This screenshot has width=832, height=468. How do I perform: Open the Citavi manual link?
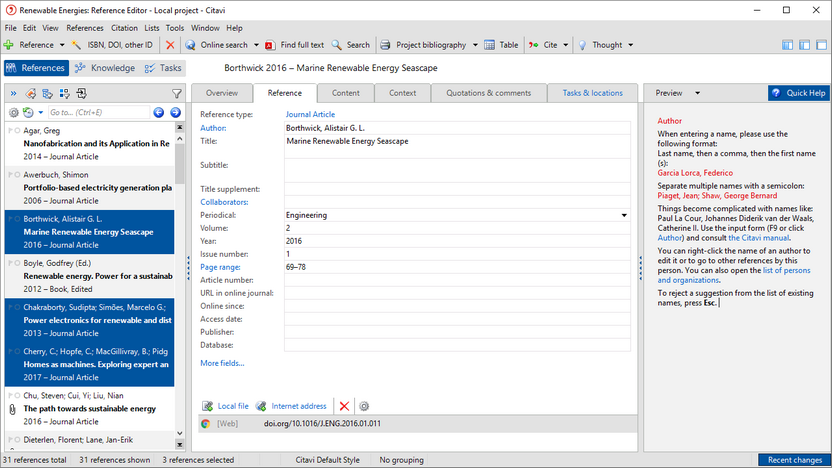point(758,238)
